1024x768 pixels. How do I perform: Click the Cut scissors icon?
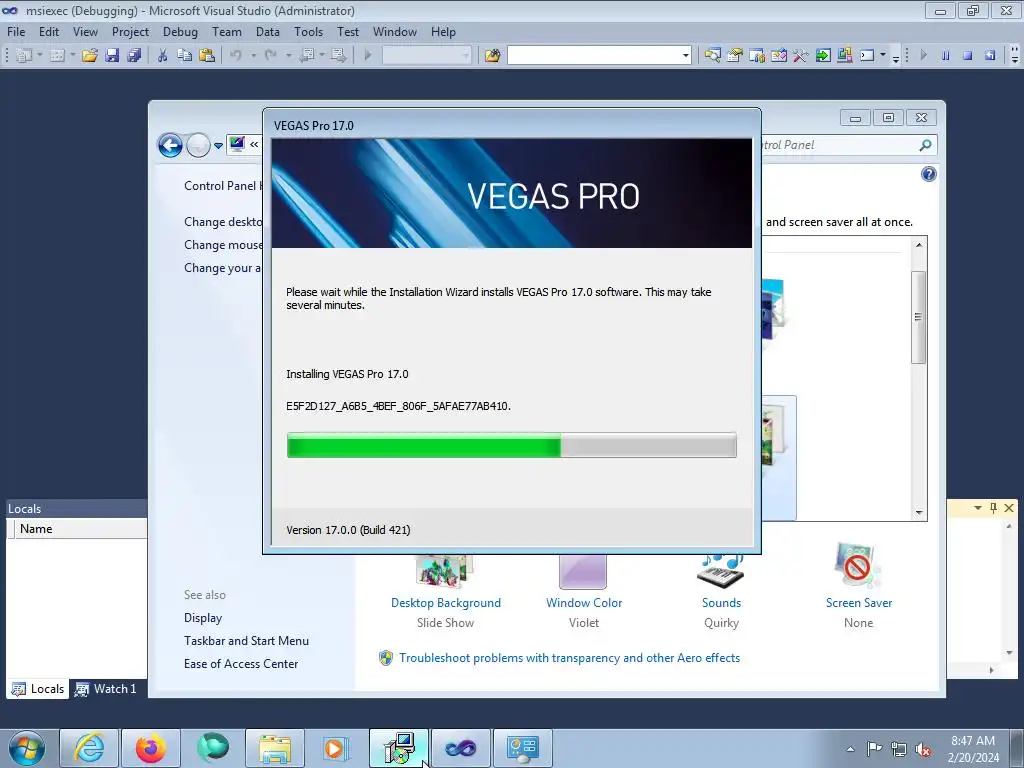[163, 56]
